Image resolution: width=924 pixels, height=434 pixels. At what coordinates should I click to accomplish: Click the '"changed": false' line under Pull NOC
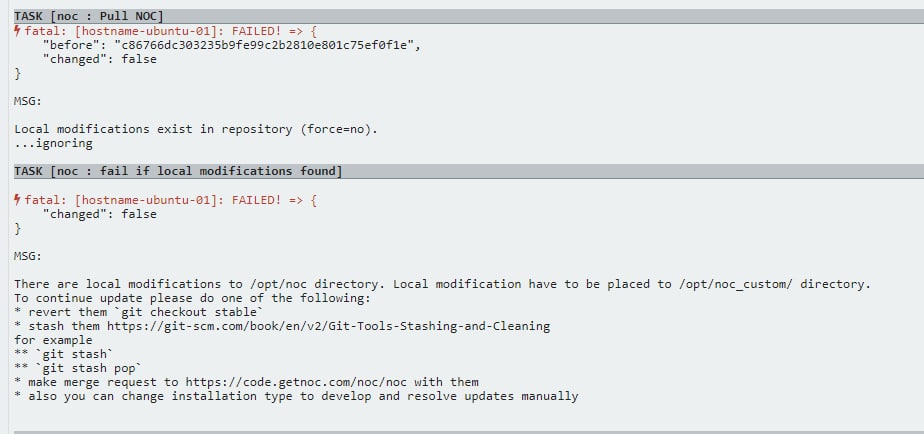coord(100,59)
